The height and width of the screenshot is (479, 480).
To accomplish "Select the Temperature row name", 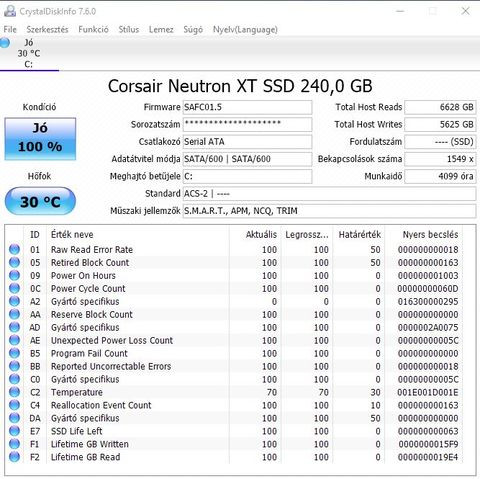I will pyautogui.click(x=77, y=392).
